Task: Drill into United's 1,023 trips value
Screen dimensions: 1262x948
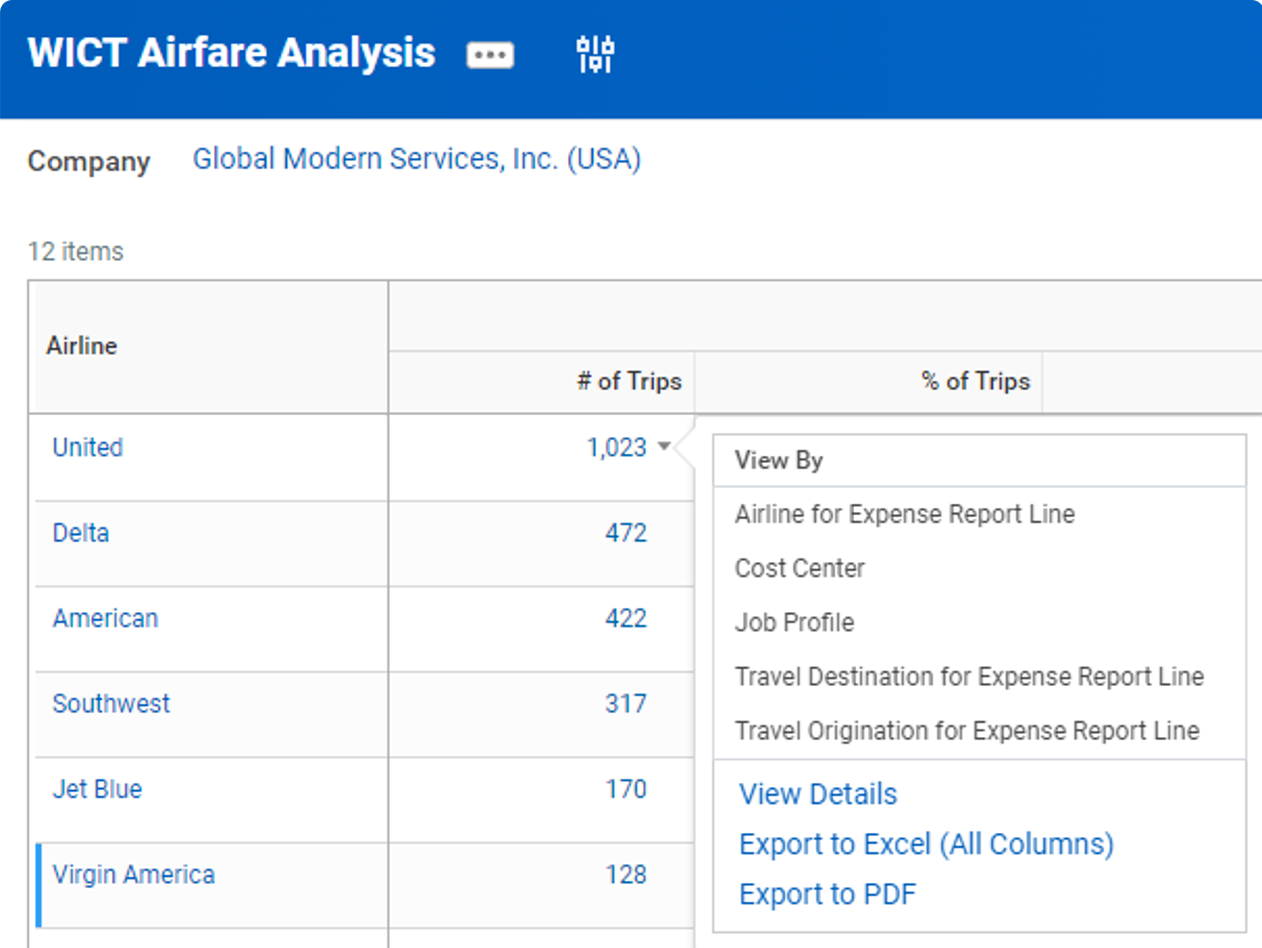Action: (617, 448)
